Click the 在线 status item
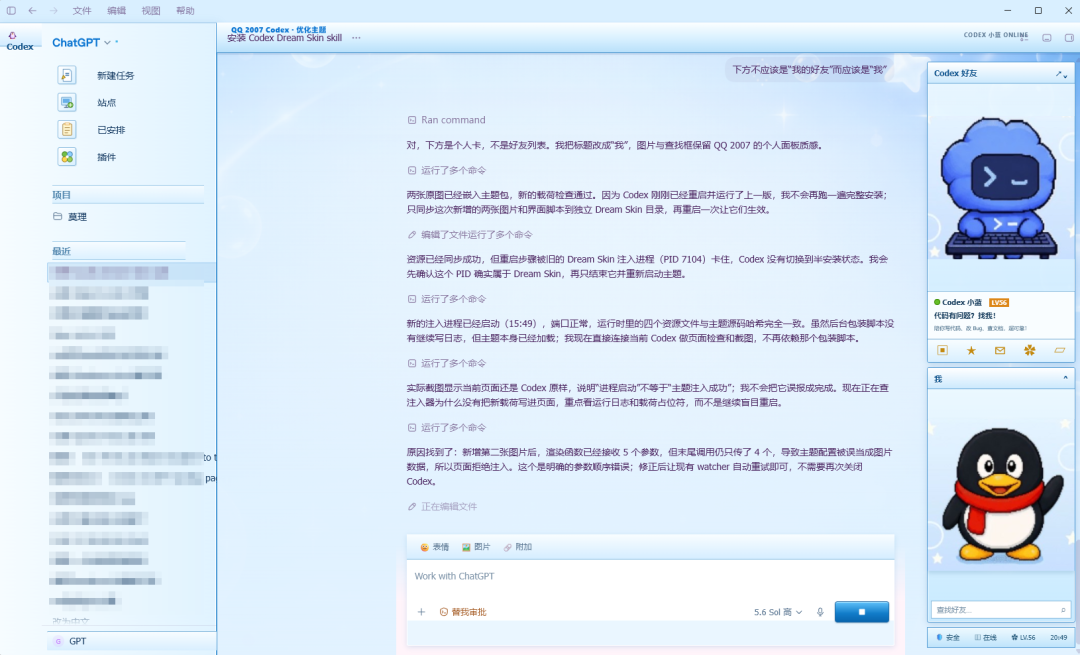1080x655 pixels. point(986,638)
